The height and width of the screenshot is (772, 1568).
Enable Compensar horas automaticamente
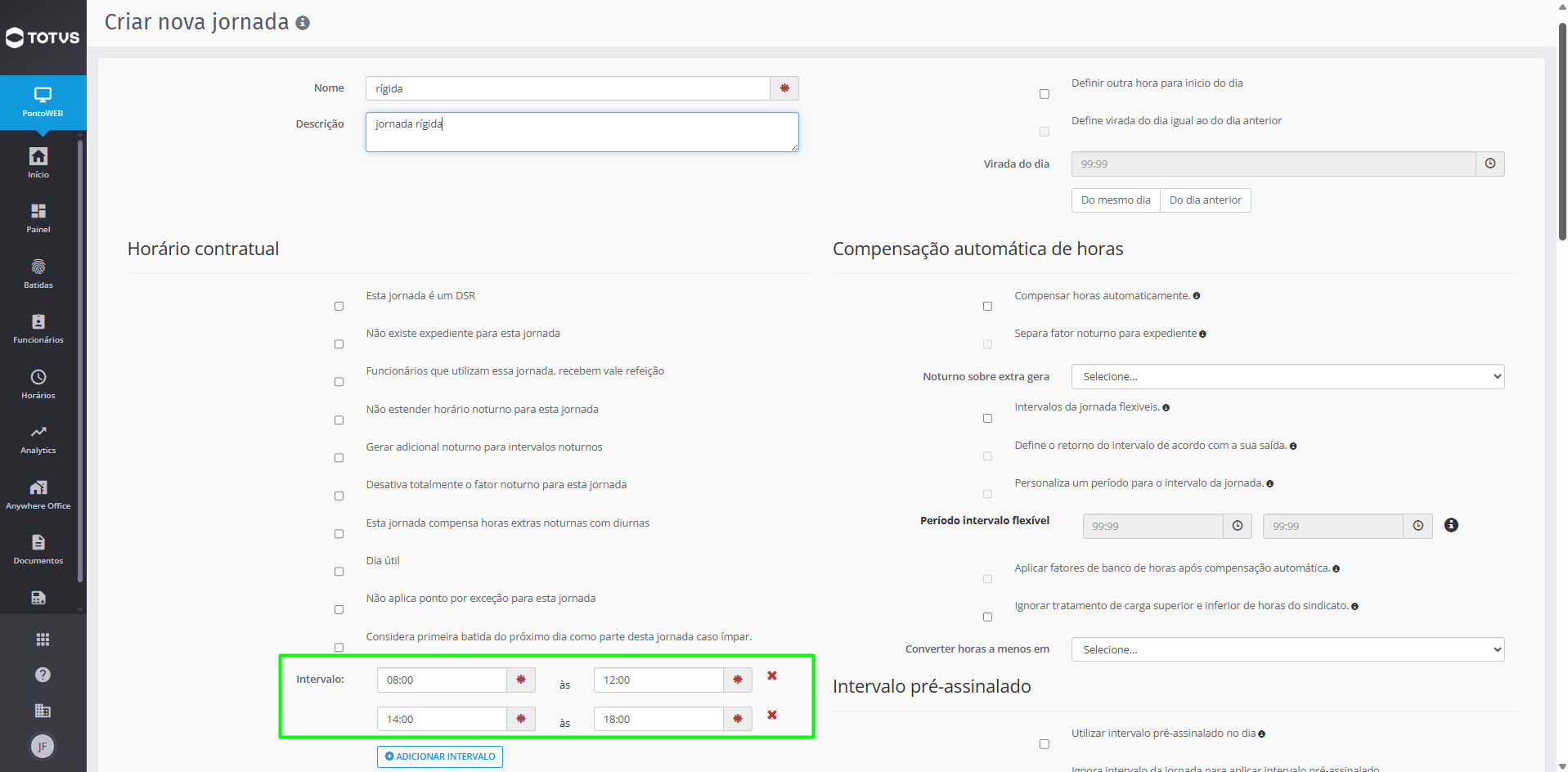click(x=987, y=306)
